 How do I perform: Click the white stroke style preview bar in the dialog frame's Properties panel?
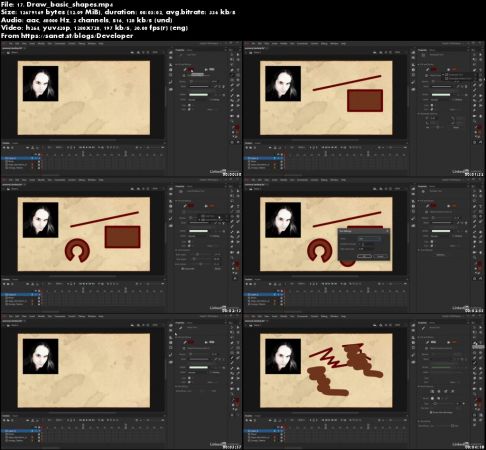coord(441,231)
